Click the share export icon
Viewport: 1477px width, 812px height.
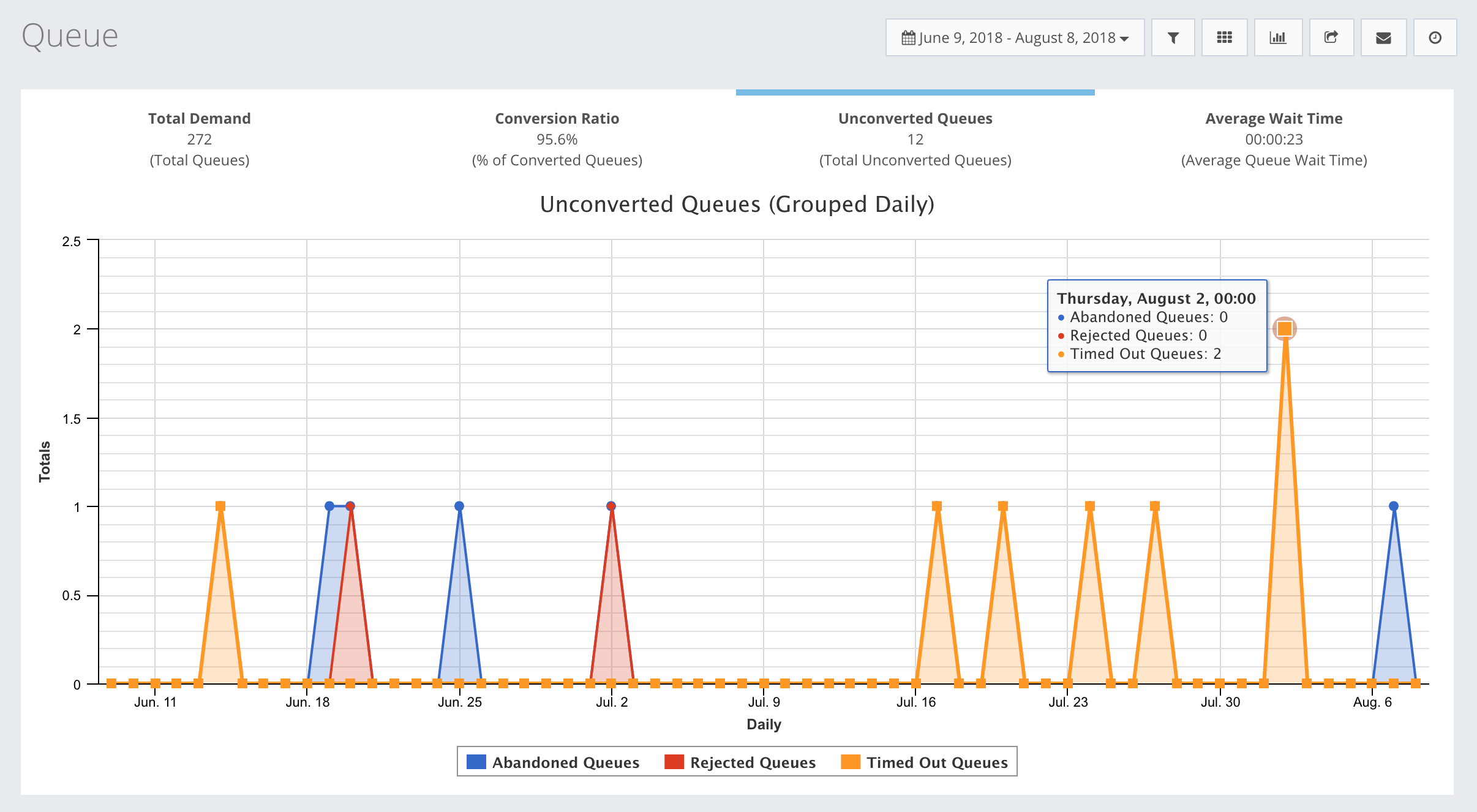click(x=1331, y=38)
